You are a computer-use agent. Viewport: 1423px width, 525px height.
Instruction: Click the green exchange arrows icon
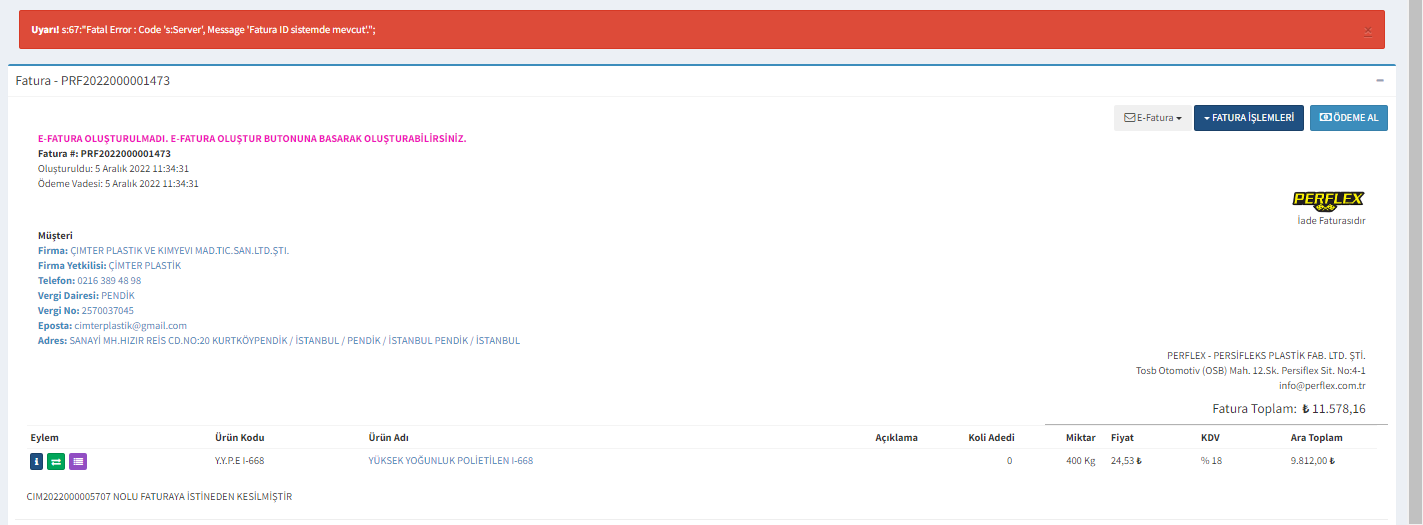pos(57,461)
